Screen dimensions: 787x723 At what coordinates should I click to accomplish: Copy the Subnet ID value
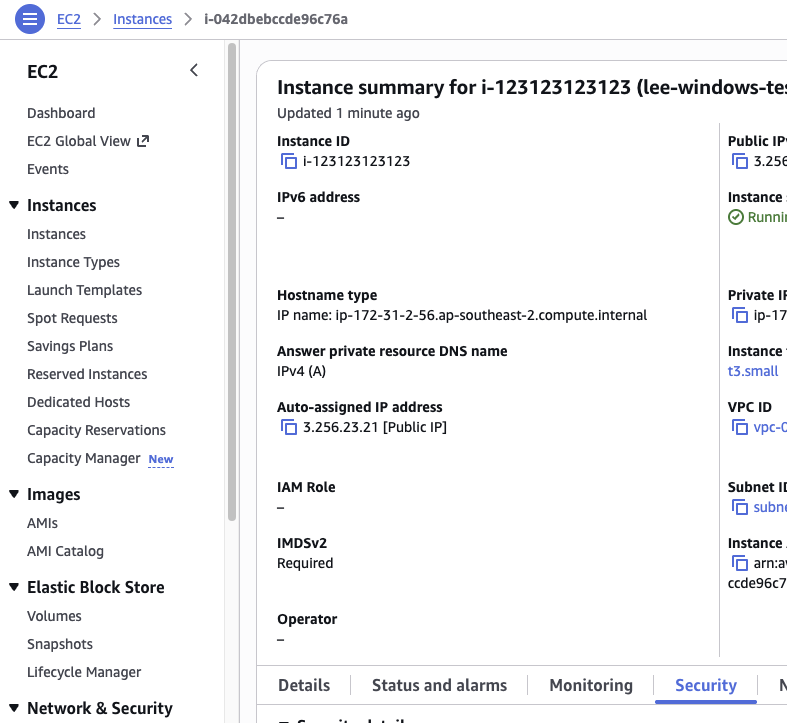coord(740,507)
